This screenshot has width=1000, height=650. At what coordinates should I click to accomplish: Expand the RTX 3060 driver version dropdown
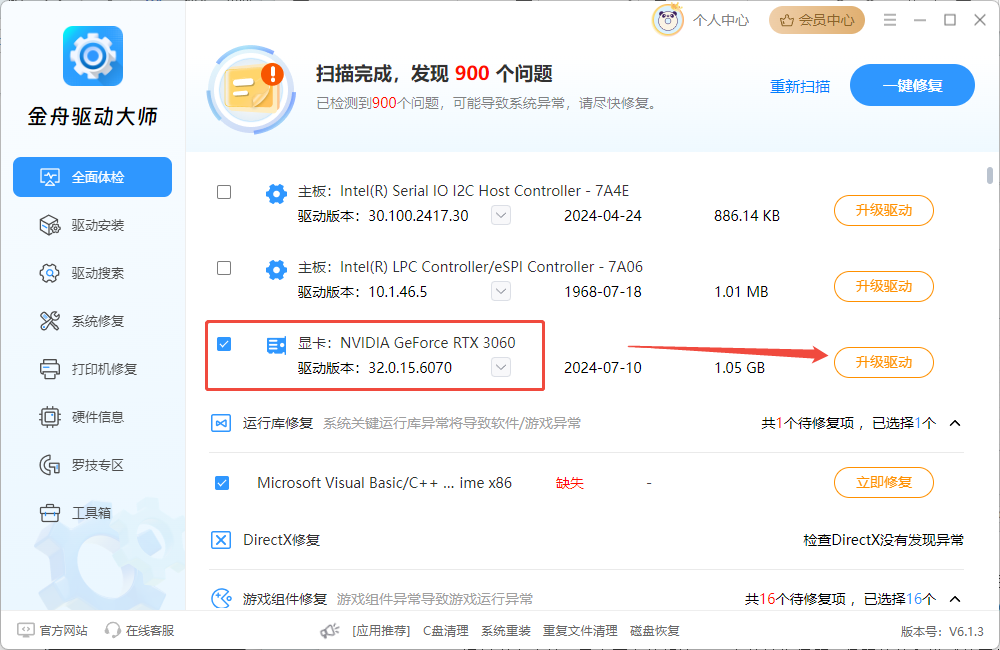(x=500, y=367)
